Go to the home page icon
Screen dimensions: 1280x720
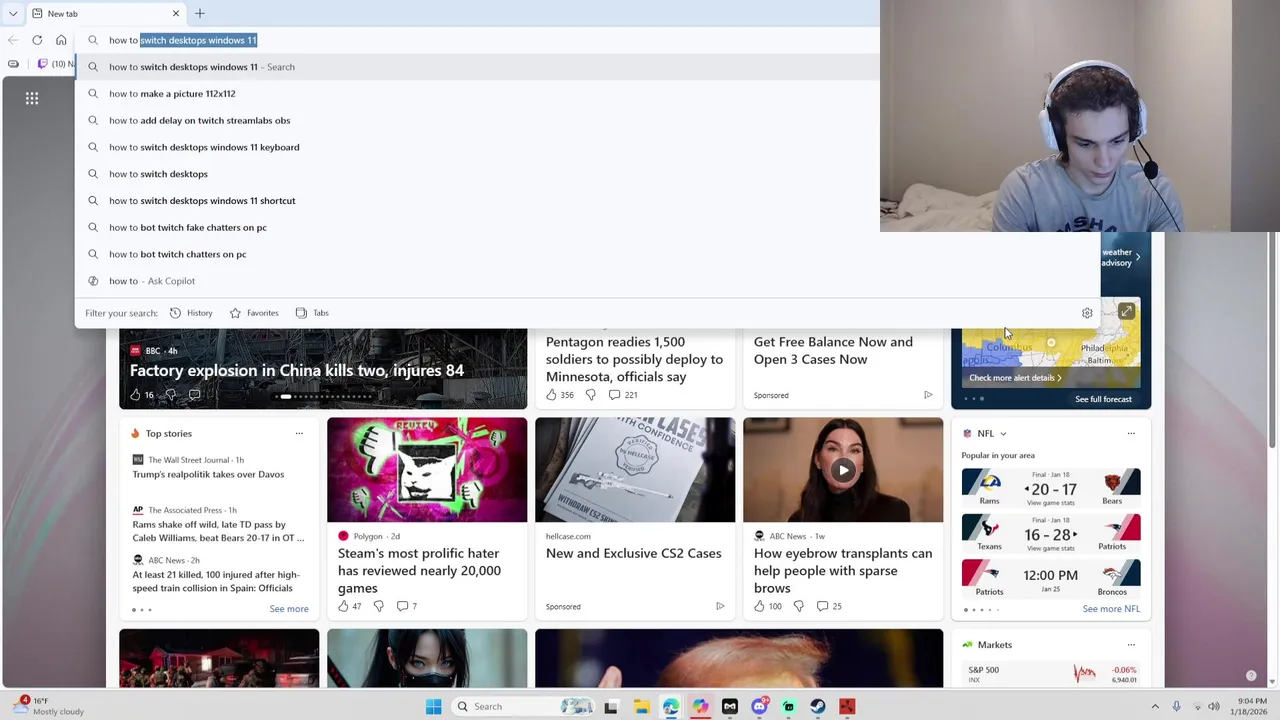[61, 40]
